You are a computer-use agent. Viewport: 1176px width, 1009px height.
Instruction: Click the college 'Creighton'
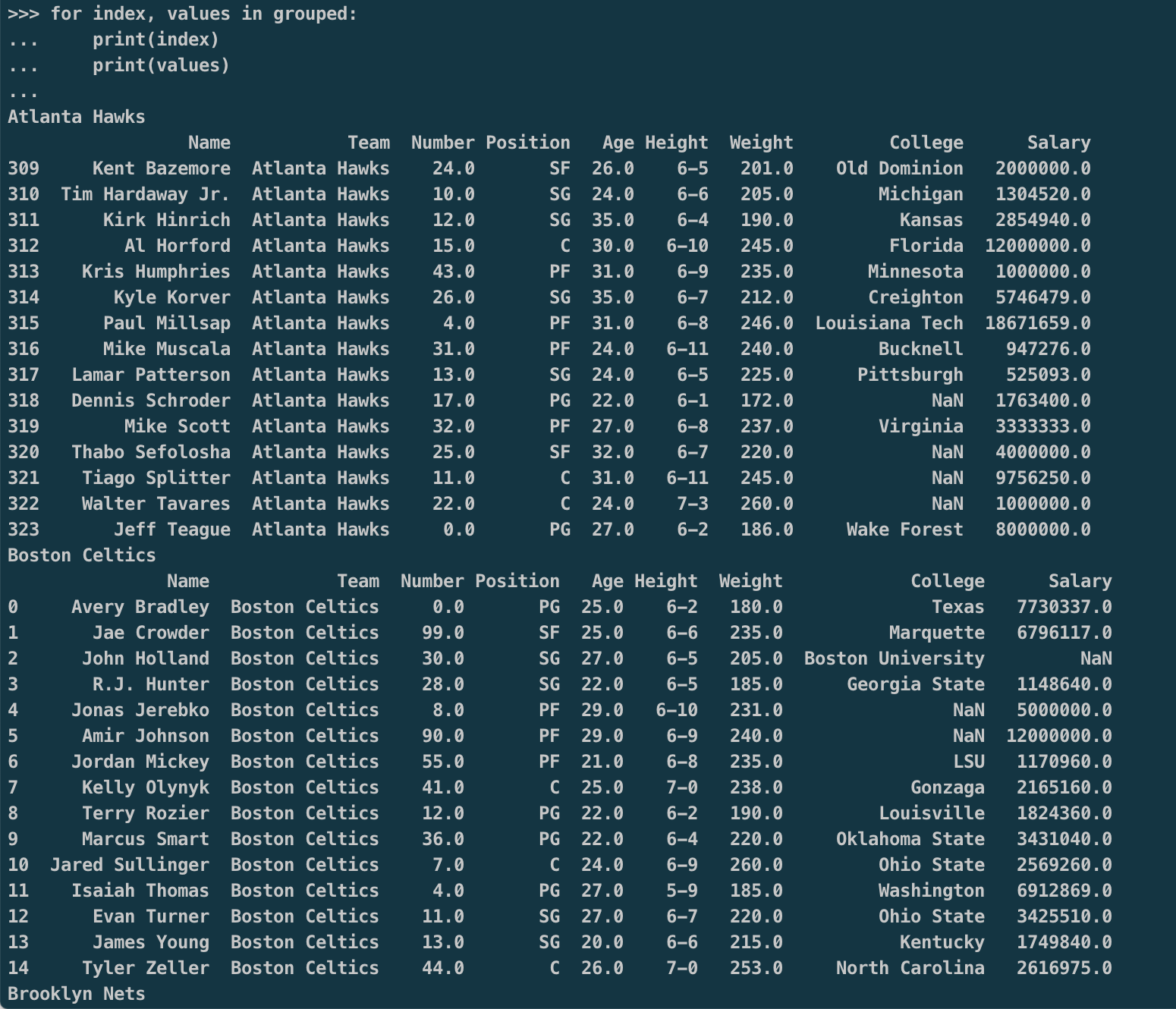pos(916,297)
